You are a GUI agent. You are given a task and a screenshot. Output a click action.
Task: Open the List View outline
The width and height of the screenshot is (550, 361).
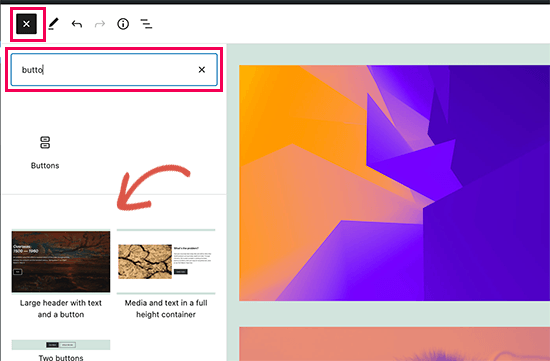(x=146, y=24)
